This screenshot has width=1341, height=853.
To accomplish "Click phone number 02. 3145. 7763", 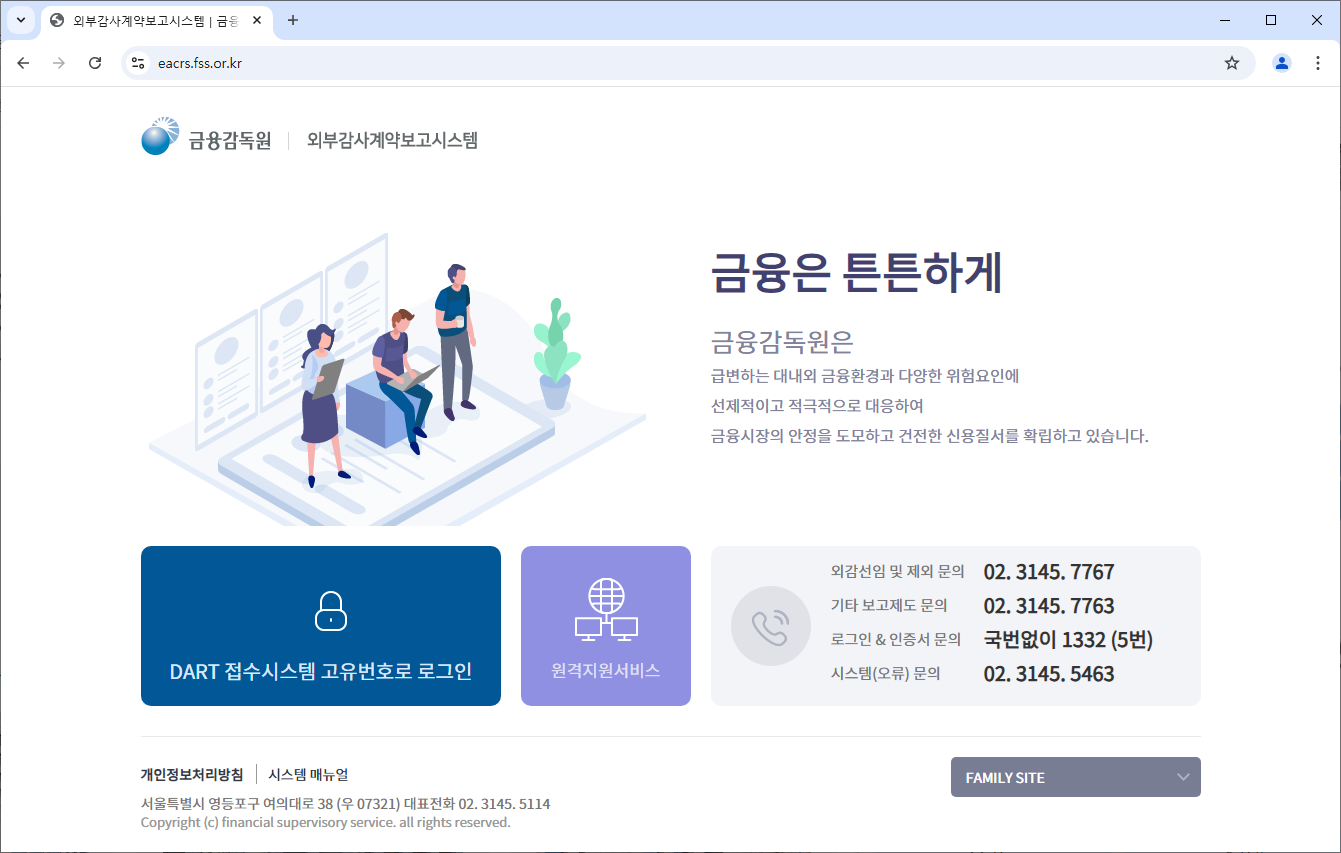I will point(1049,606).
